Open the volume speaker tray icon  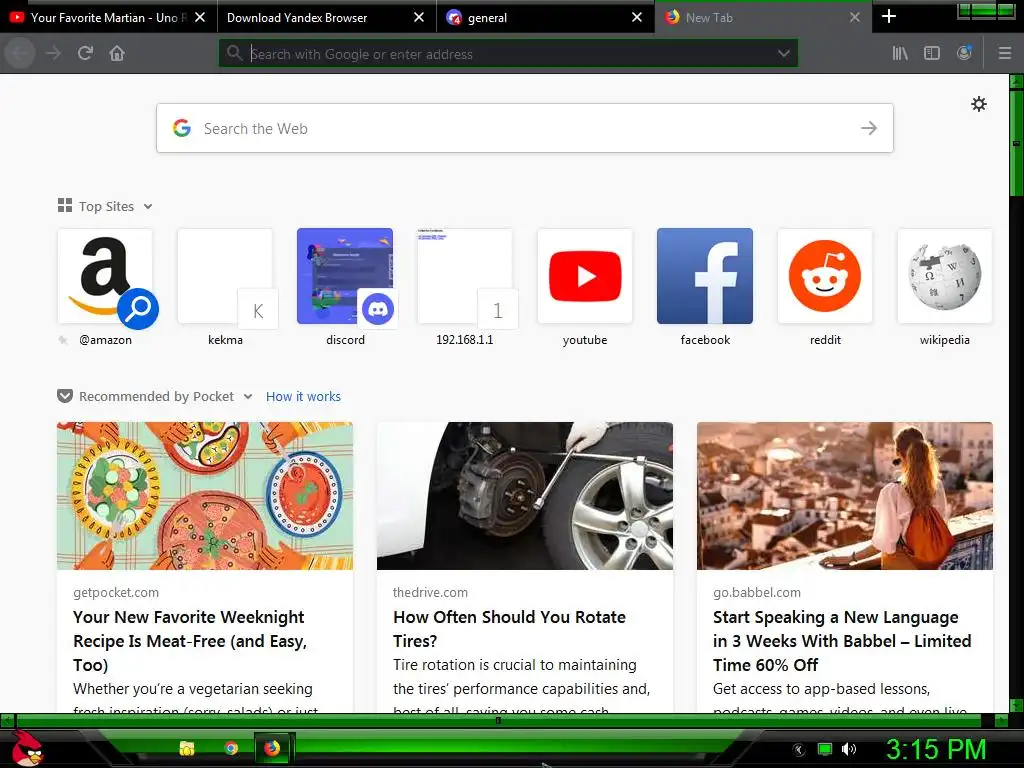pyautogui.click(x=849, y=749)
